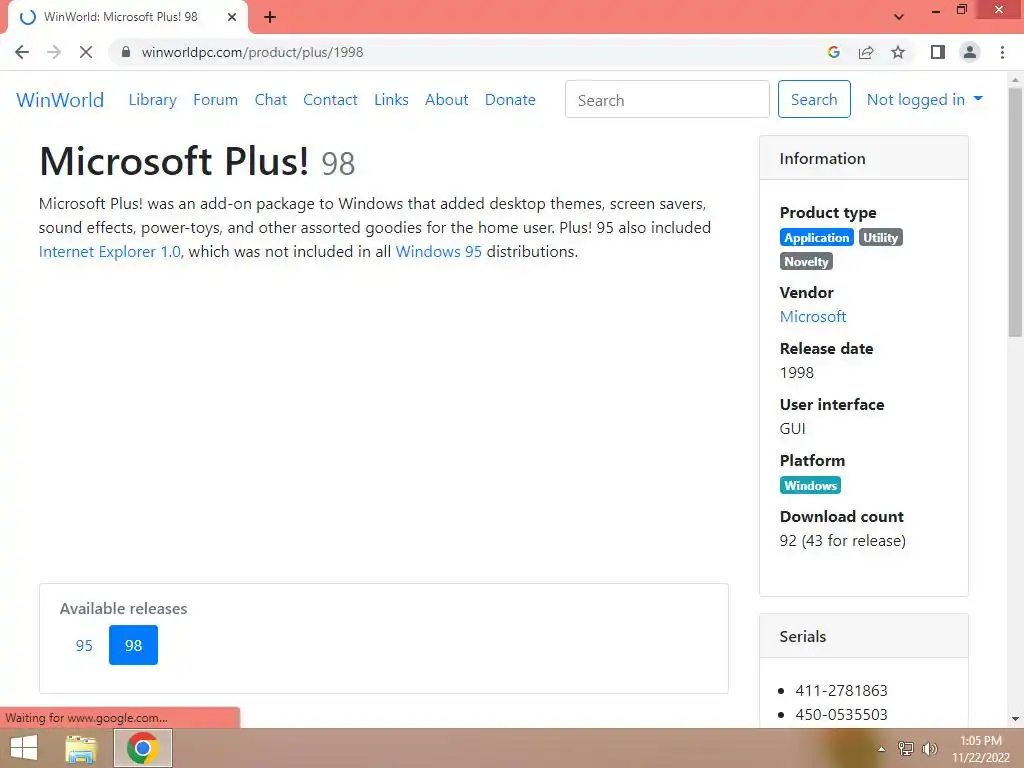Stop page loading with the X button
The width and height of the screenshot is (1024, 768).
[86, 52]
